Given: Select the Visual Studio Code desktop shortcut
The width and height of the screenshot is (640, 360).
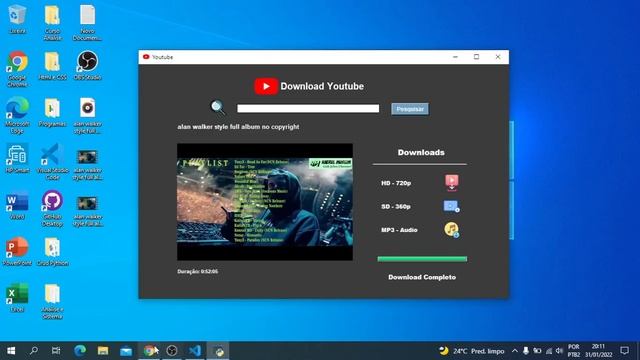Looking at the screenshot, I should [52, 162].
